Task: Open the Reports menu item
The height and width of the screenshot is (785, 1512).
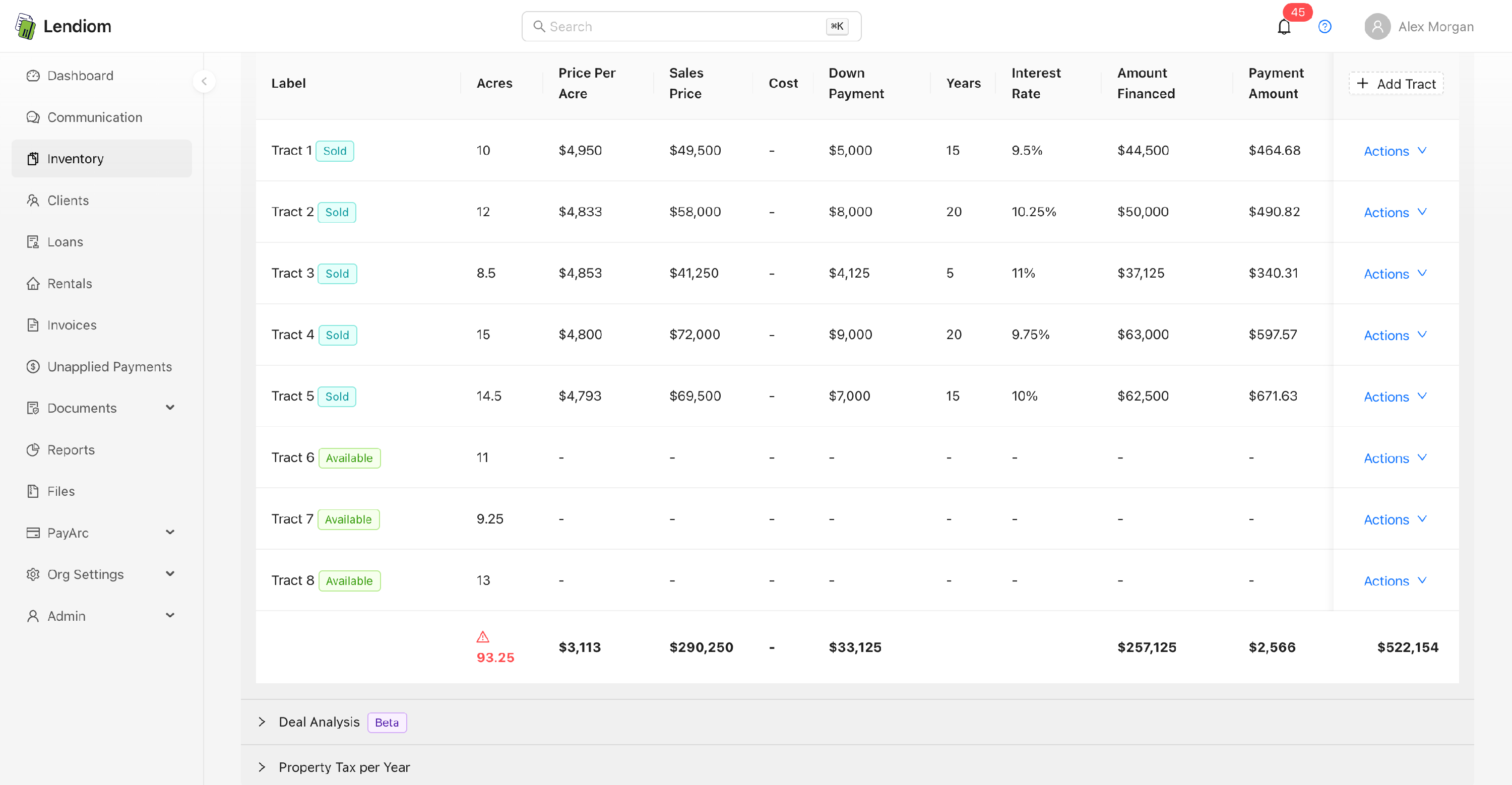Action: tap(101, 450)
